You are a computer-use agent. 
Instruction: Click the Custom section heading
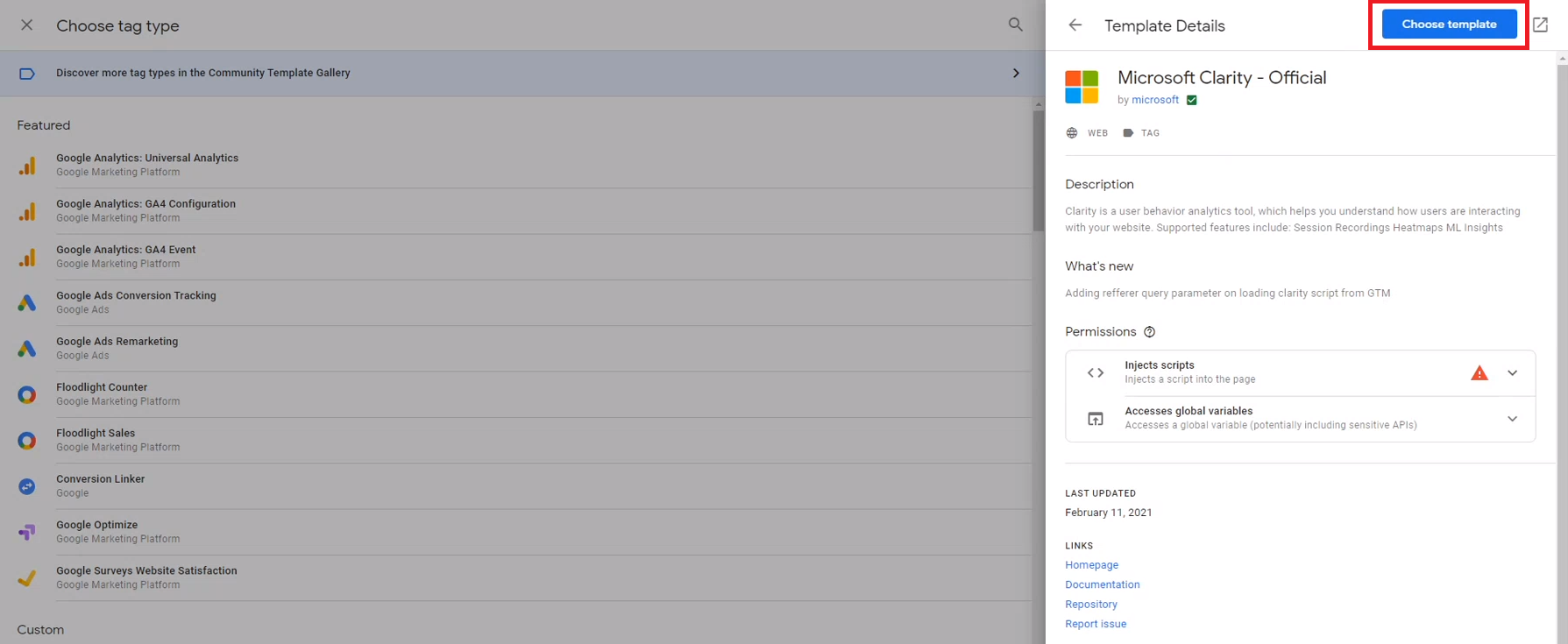(x=40, y=630)
